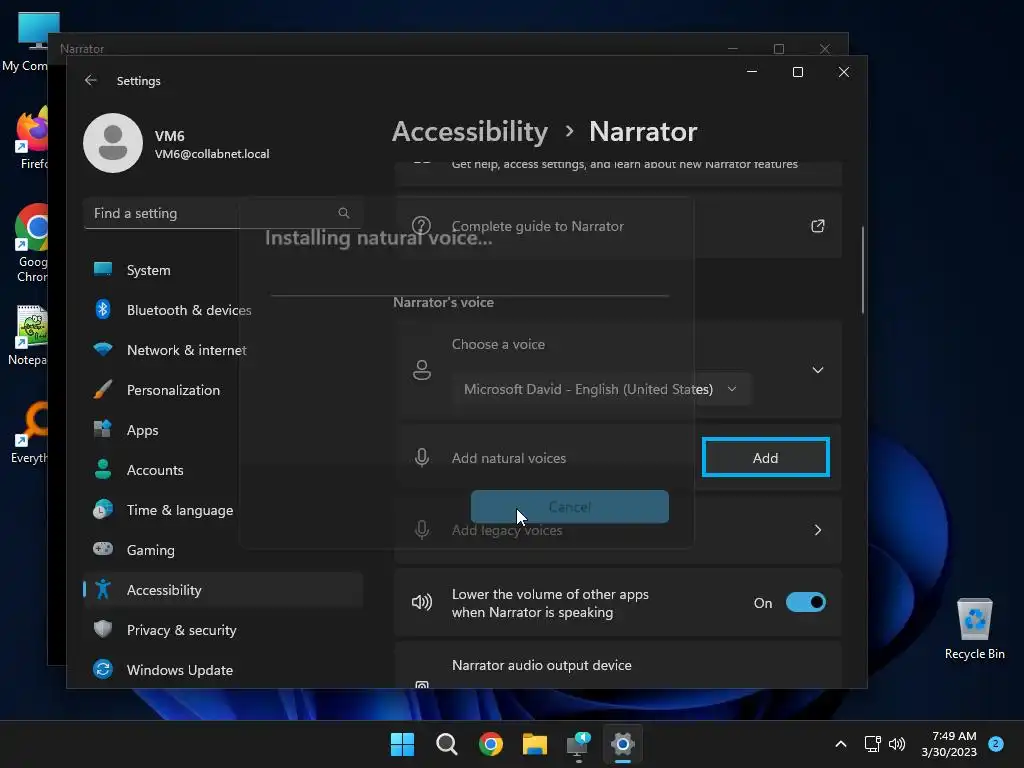Viewport: 1024px width, 768px height.
Task: Click the speaker icon beside Lower the volume
Action: 422,602
